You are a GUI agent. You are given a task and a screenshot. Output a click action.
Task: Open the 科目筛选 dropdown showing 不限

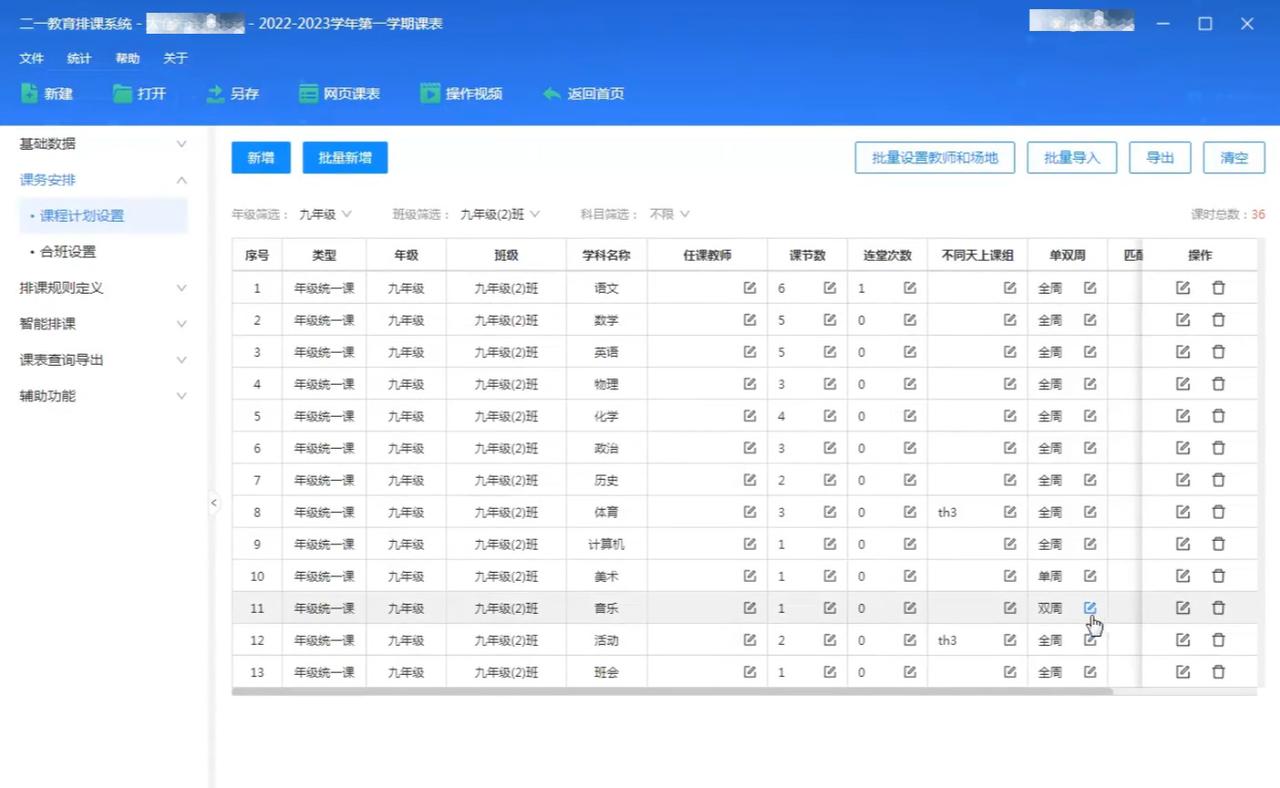click(669, 214)
